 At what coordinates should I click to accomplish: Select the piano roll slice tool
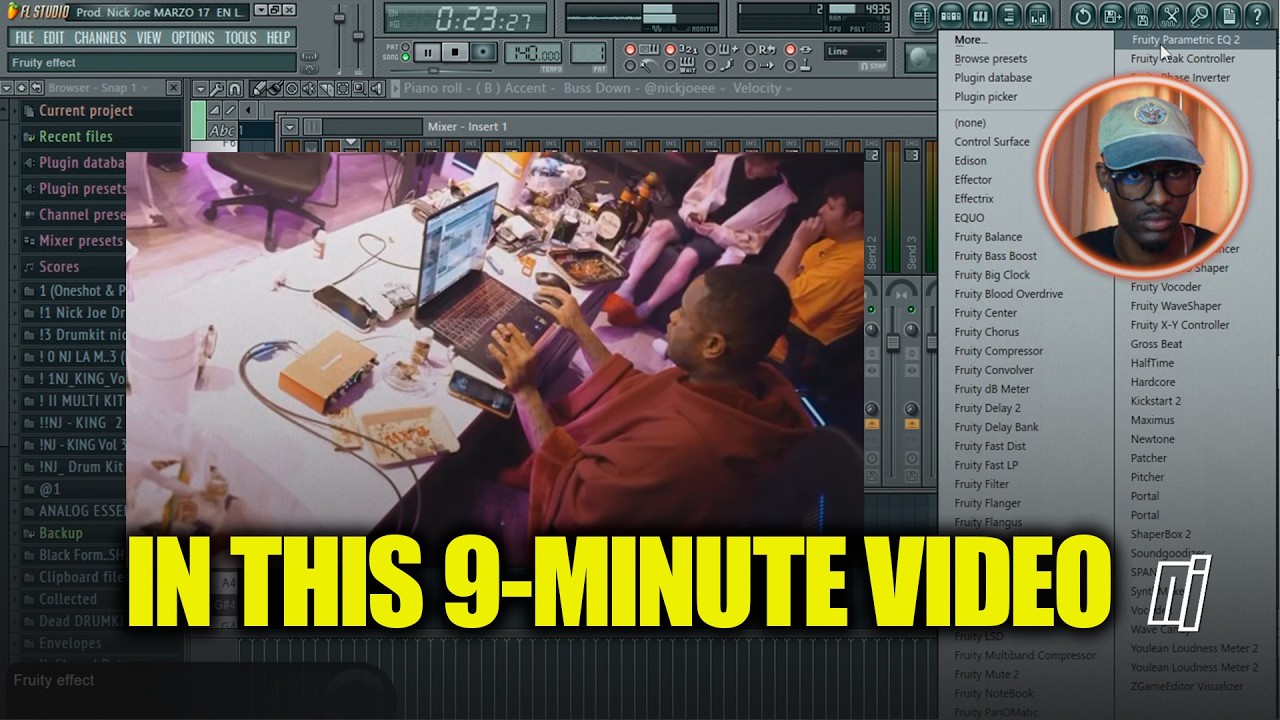coord(326,88)
